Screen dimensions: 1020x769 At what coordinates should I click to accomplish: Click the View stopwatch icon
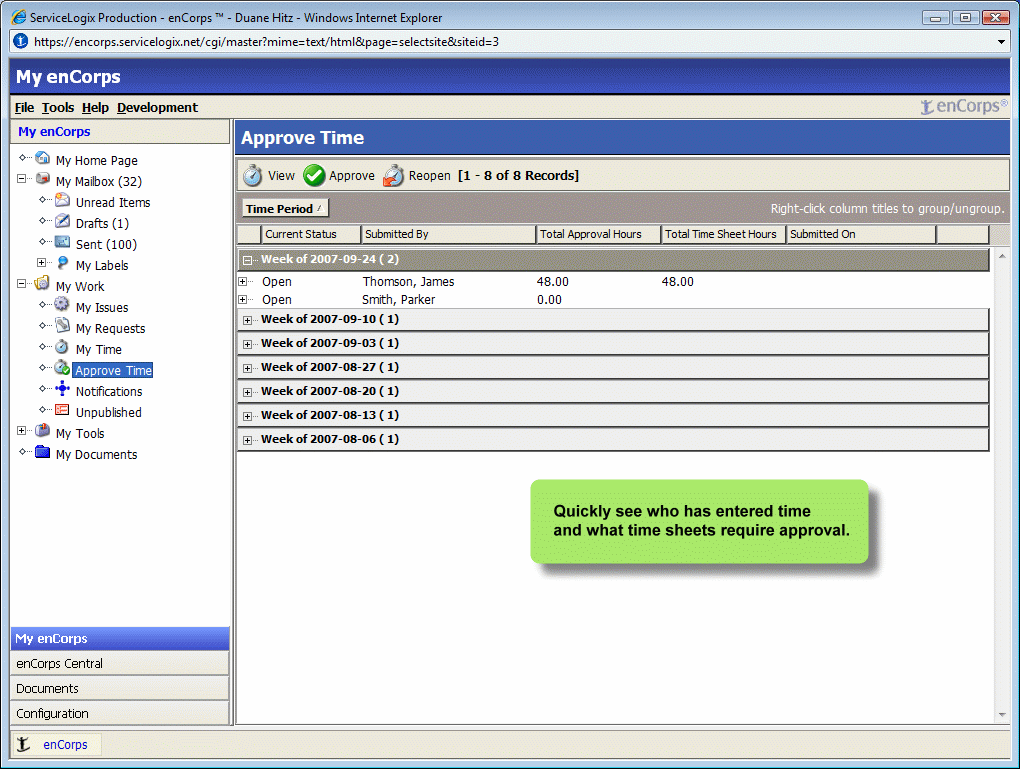(252, 176)
